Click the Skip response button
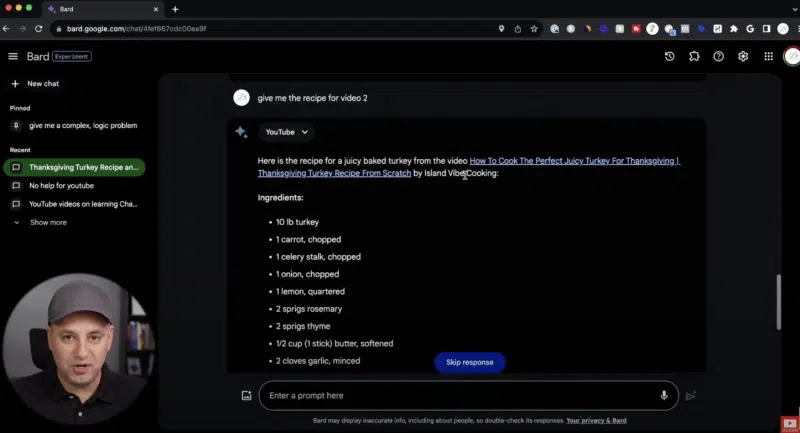800x433 pixels. click(x=469, y=362)
